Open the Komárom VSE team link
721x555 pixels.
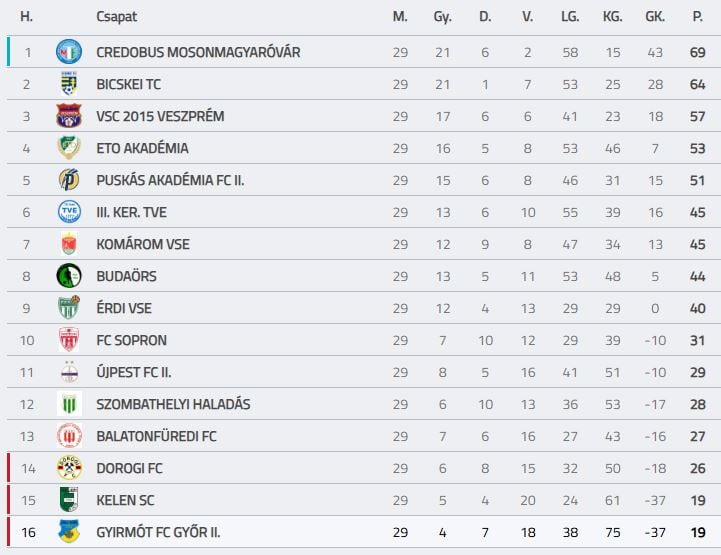143,244
